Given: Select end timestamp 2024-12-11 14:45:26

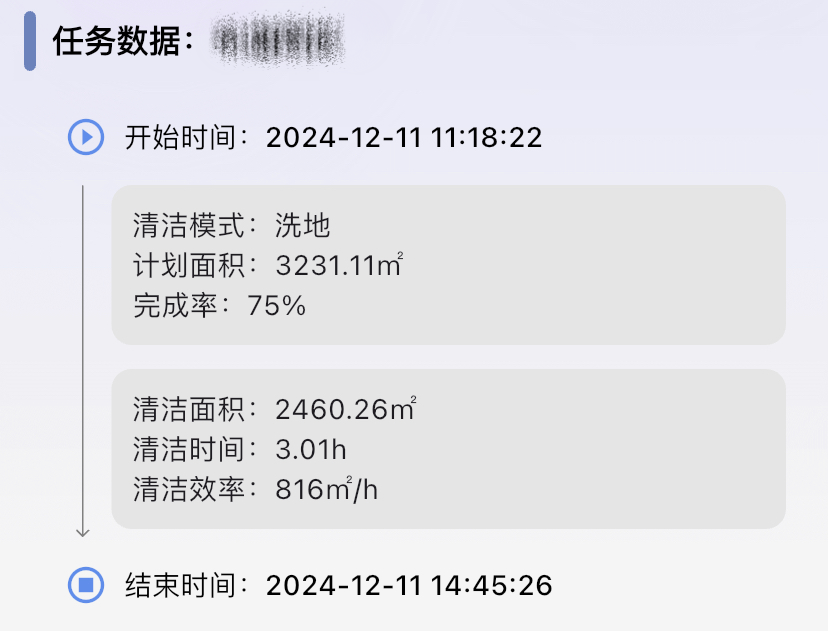Looking at the screenshot, I should coord(409,585).
